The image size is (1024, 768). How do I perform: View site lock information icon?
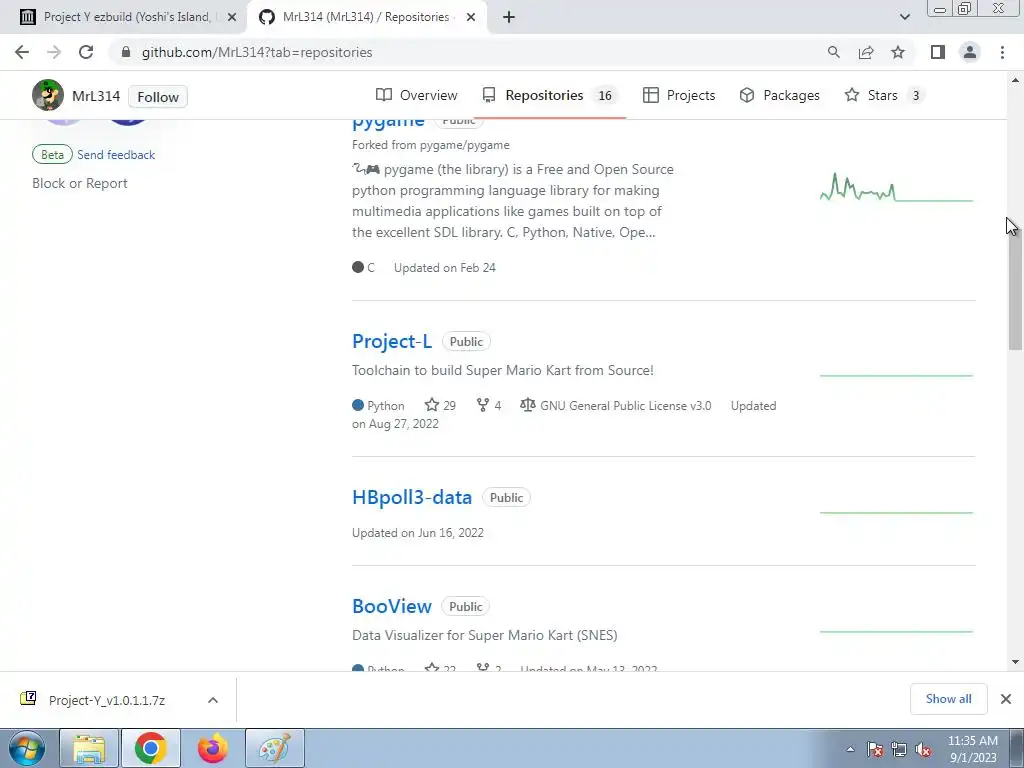coord(126,52)
